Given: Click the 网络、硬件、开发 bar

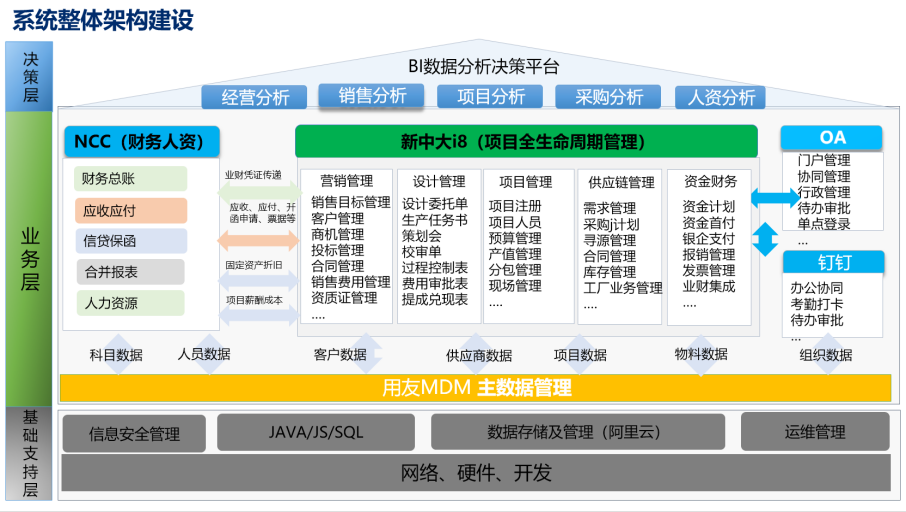Looking at the screenshot, I should coord(476,473).
